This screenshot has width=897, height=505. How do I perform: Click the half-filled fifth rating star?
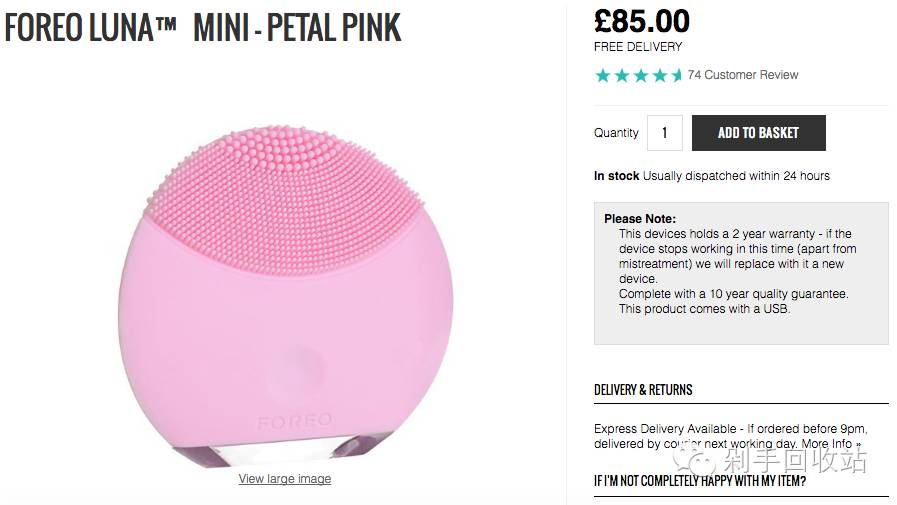[x=677, y=75]
